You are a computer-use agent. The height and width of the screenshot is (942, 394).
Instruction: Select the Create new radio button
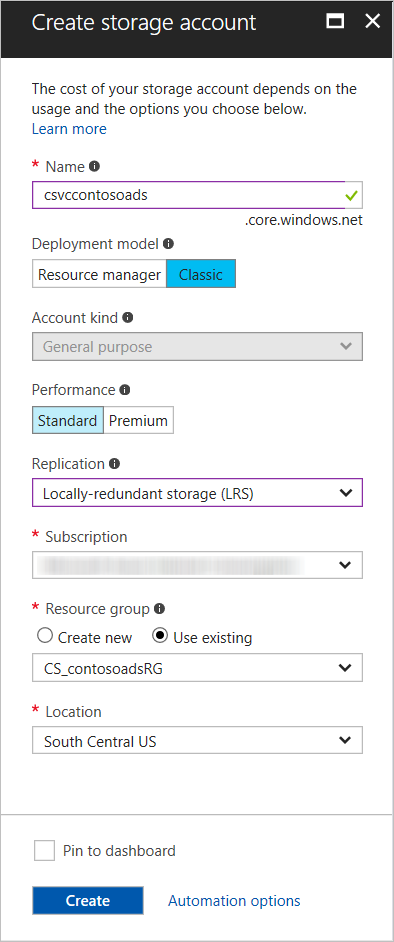pos(44,636)
